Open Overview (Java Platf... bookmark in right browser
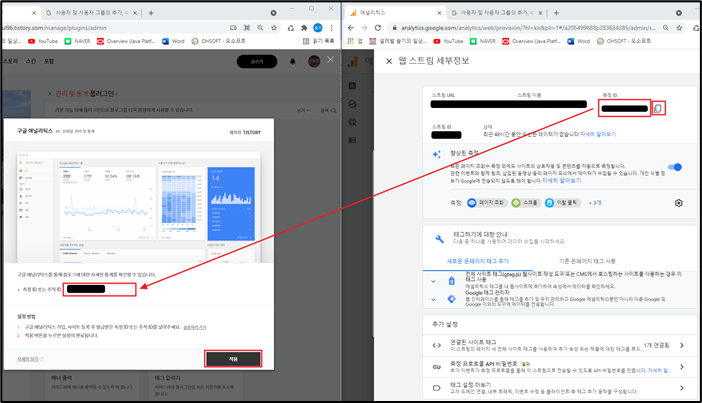The image size is (702, 403). click(x=531, y=41)
